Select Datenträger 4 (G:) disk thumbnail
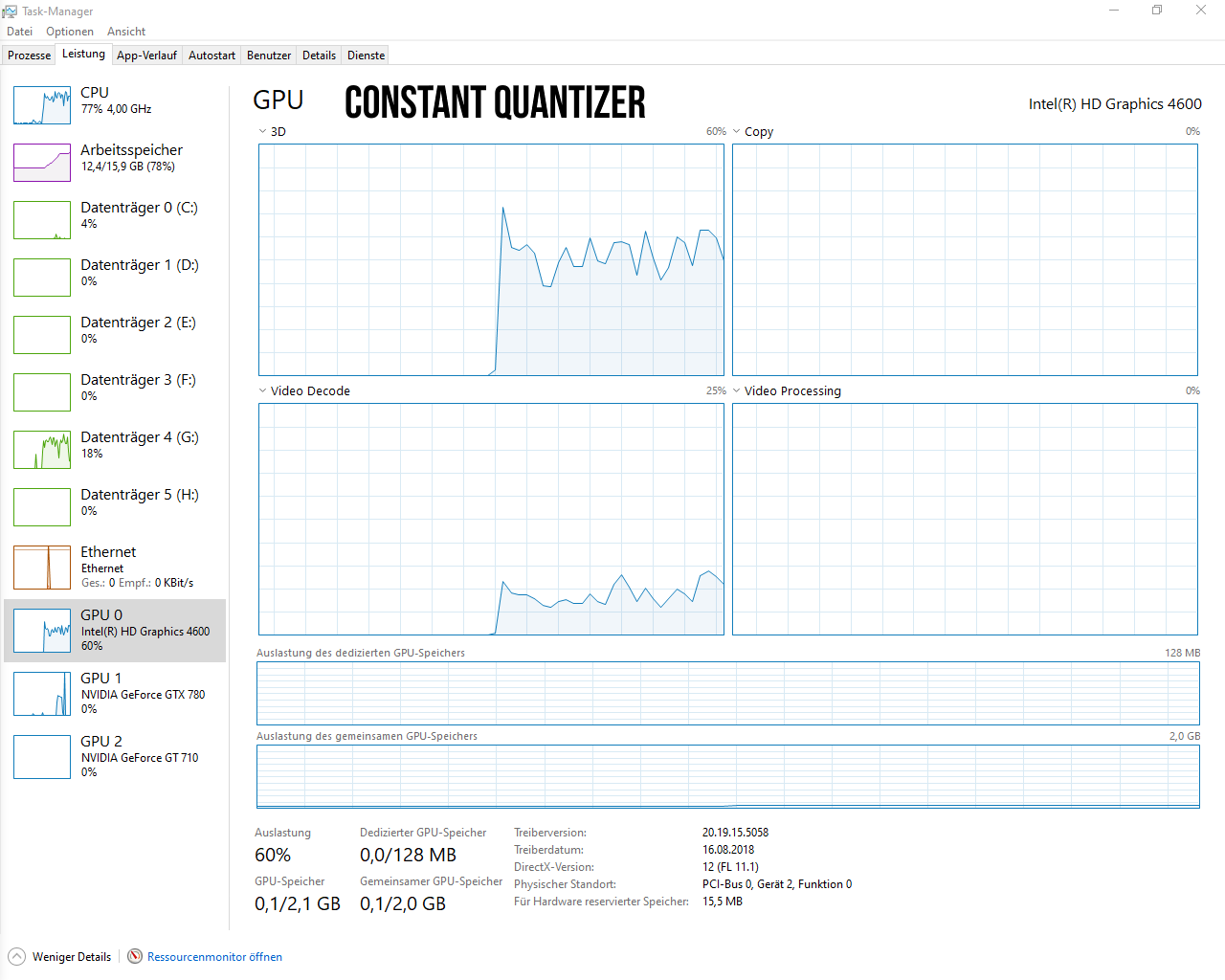The image size is (1225, 980). click(x=42, y=449)
